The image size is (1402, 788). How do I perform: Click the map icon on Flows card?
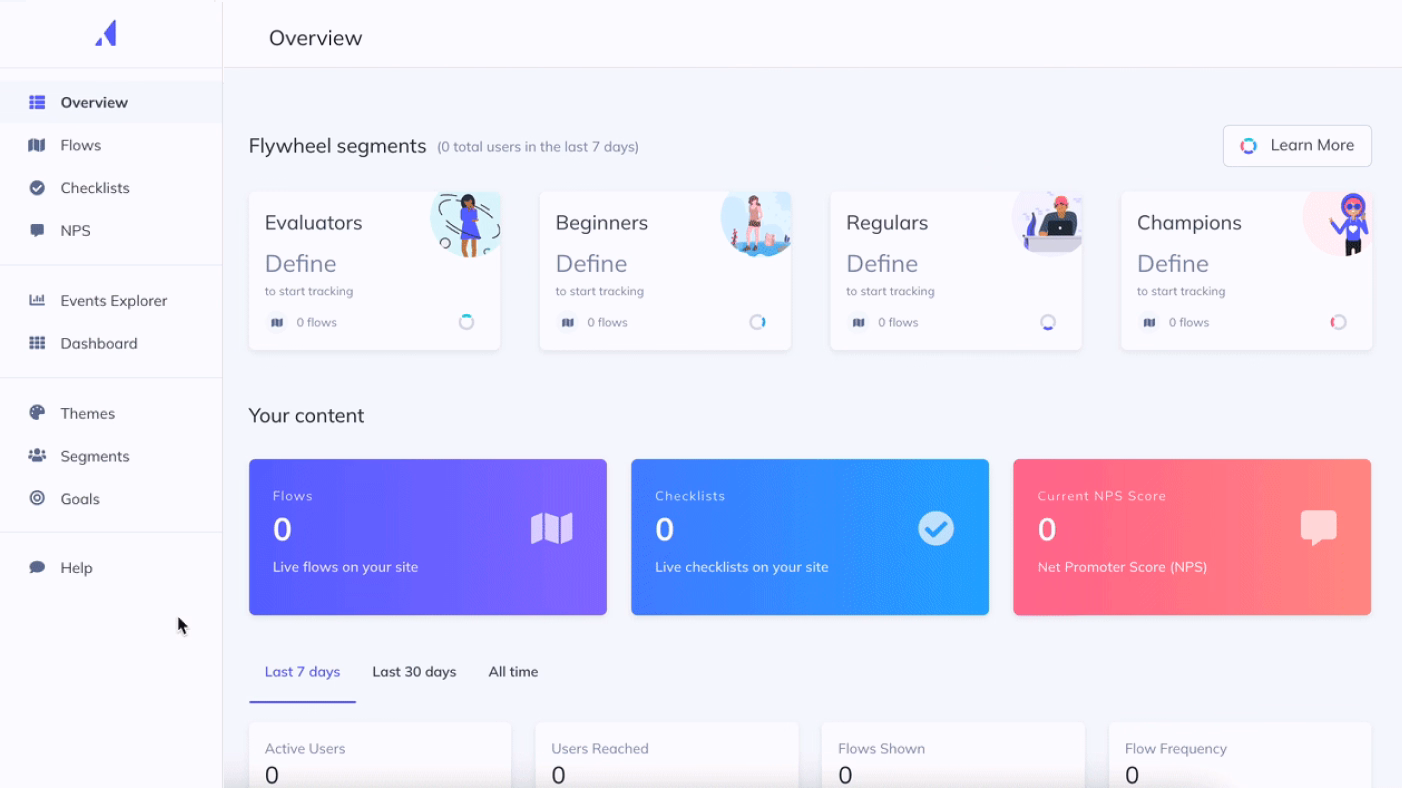[550, 528]
